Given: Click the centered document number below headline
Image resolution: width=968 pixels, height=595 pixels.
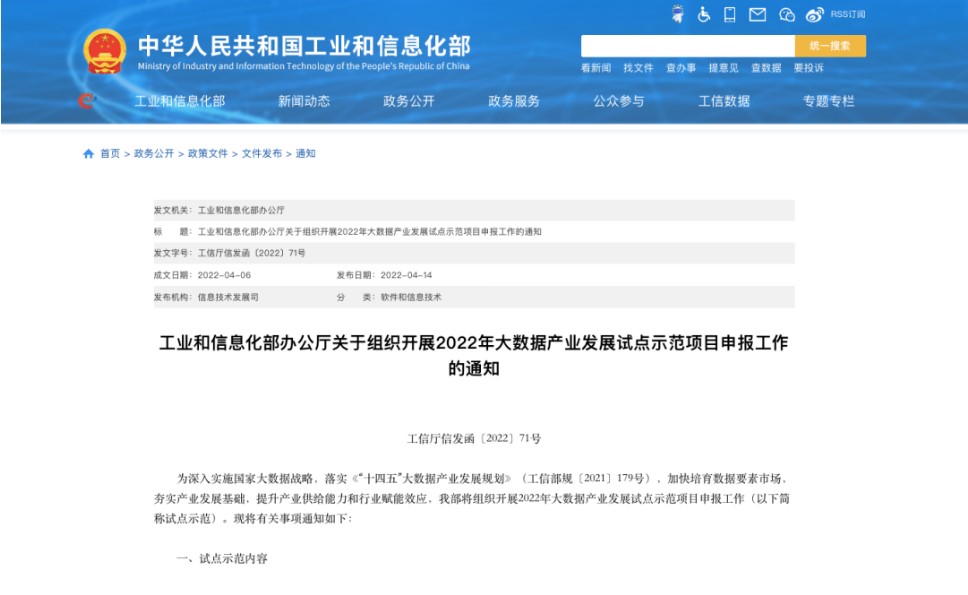Looking at the screenshot, I should point(474,439).
